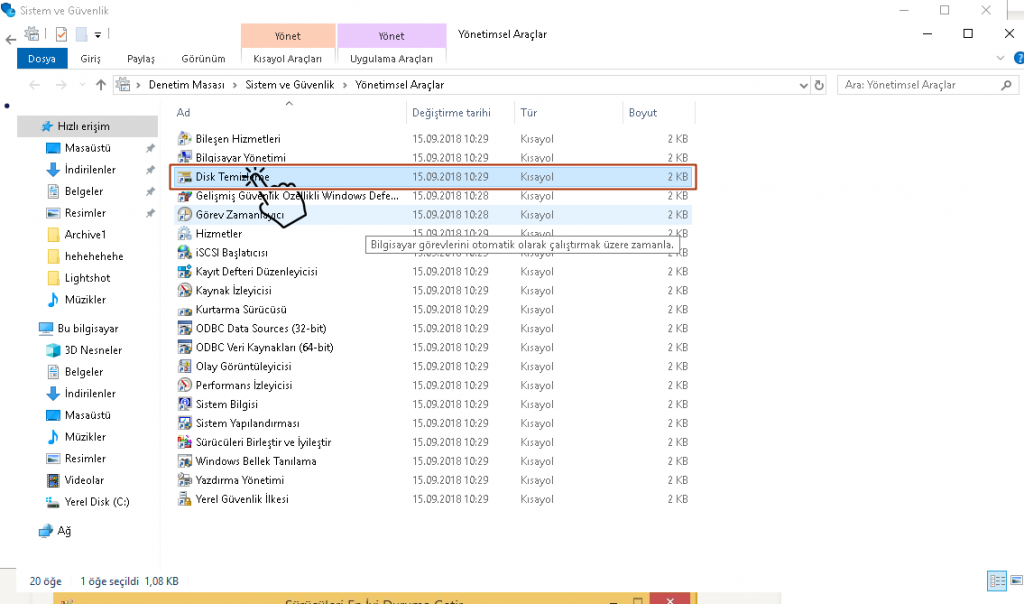This screenshot has height=604, width=1024.
Task: Switch to details view layout icon
Action: (997, 580)
